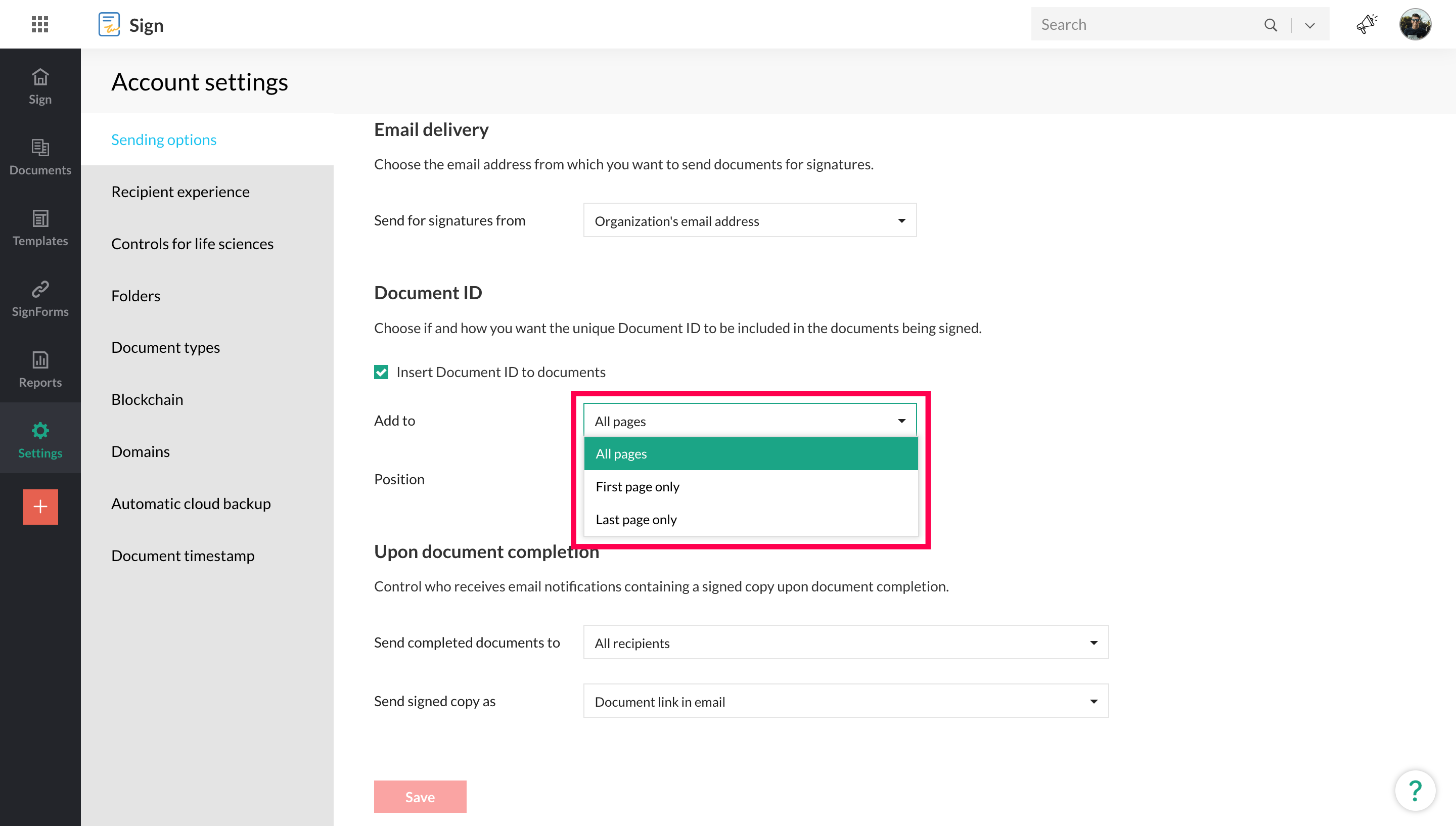Open Recipient experience settings tab
The height and width of the screenshot is (826, 1456).
click(x=180, y=192)
